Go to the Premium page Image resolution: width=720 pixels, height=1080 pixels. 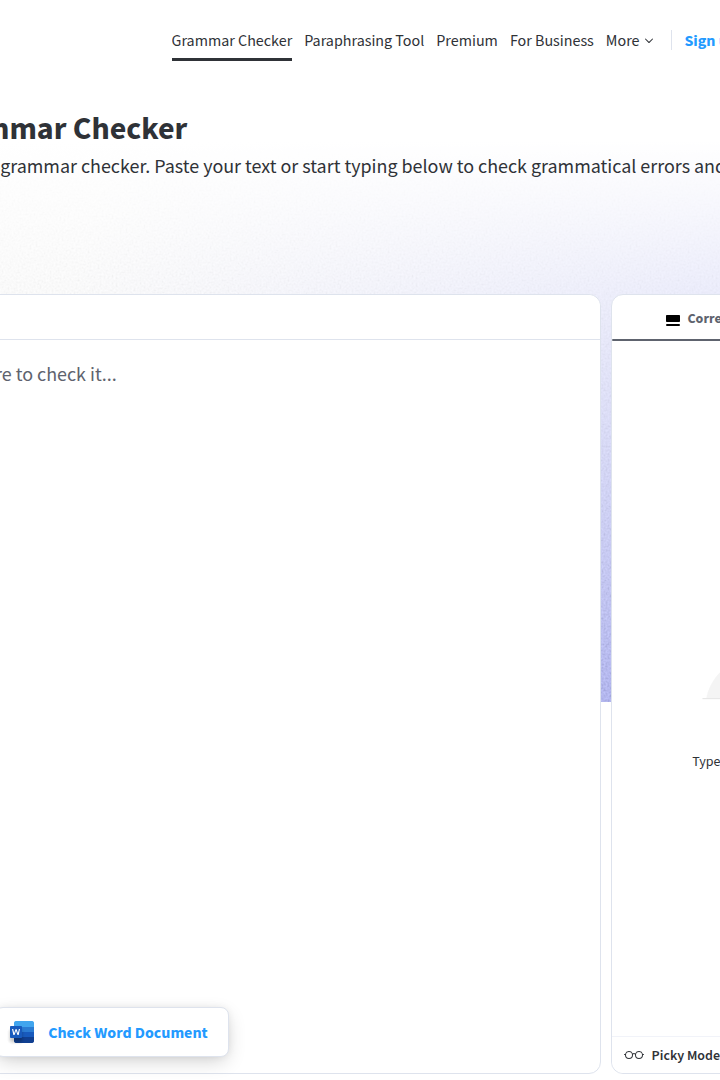click(x=466, y=41)
